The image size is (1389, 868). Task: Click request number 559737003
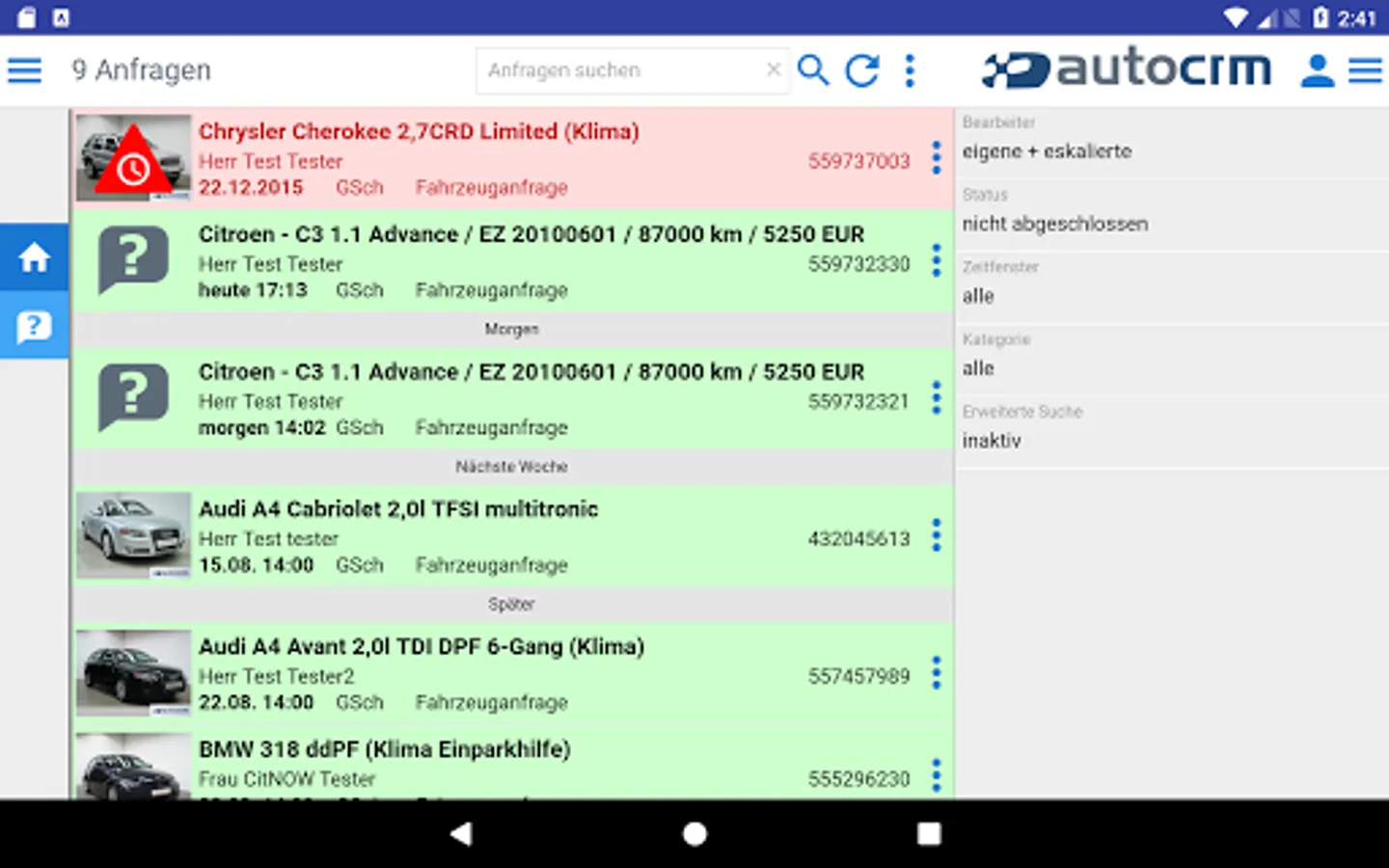point(858,161)
